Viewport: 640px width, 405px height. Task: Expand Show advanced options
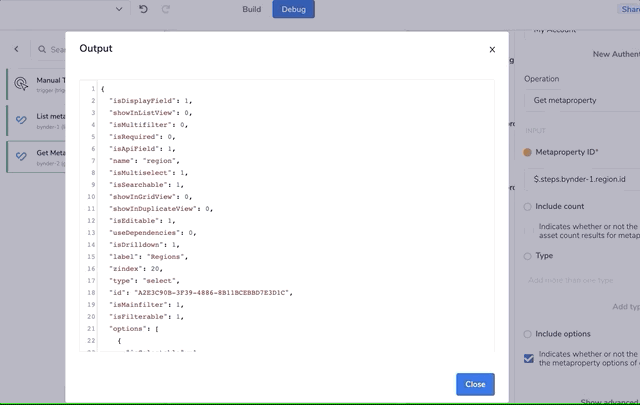609,402
